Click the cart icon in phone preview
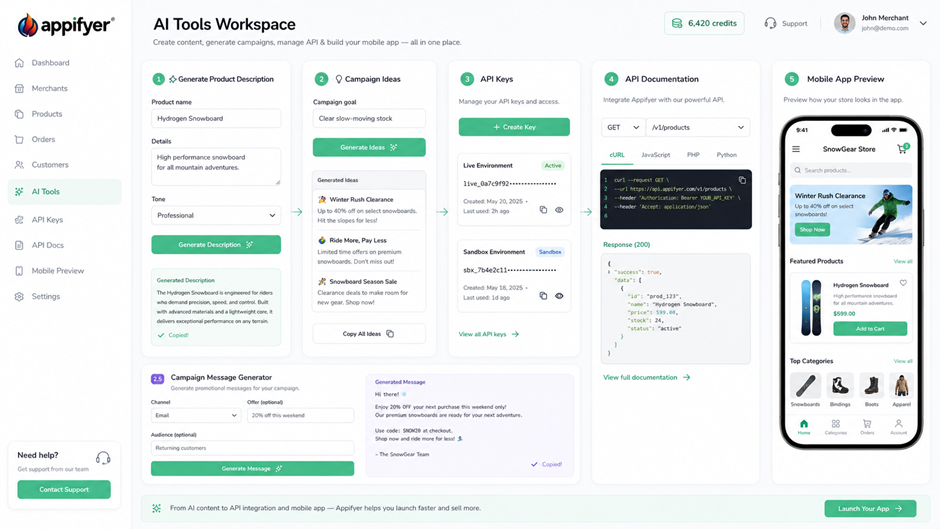940x529 pixels. pyautogui.click(x=902, y=149)
